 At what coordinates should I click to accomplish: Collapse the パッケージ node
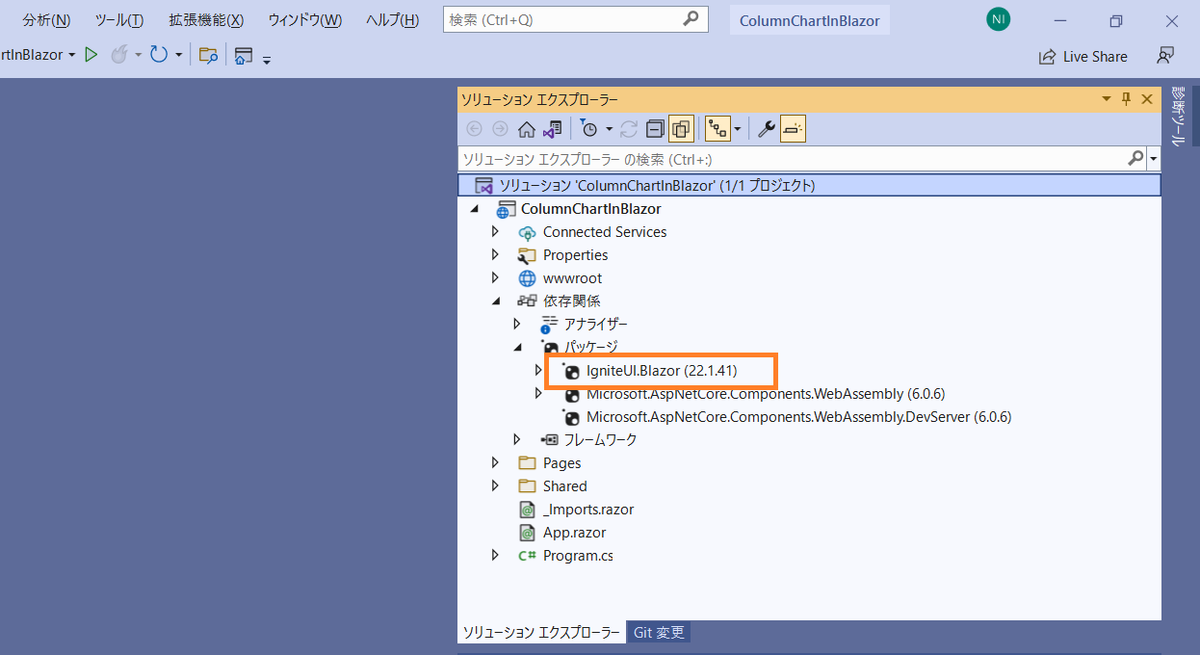(x=517, y=347)
